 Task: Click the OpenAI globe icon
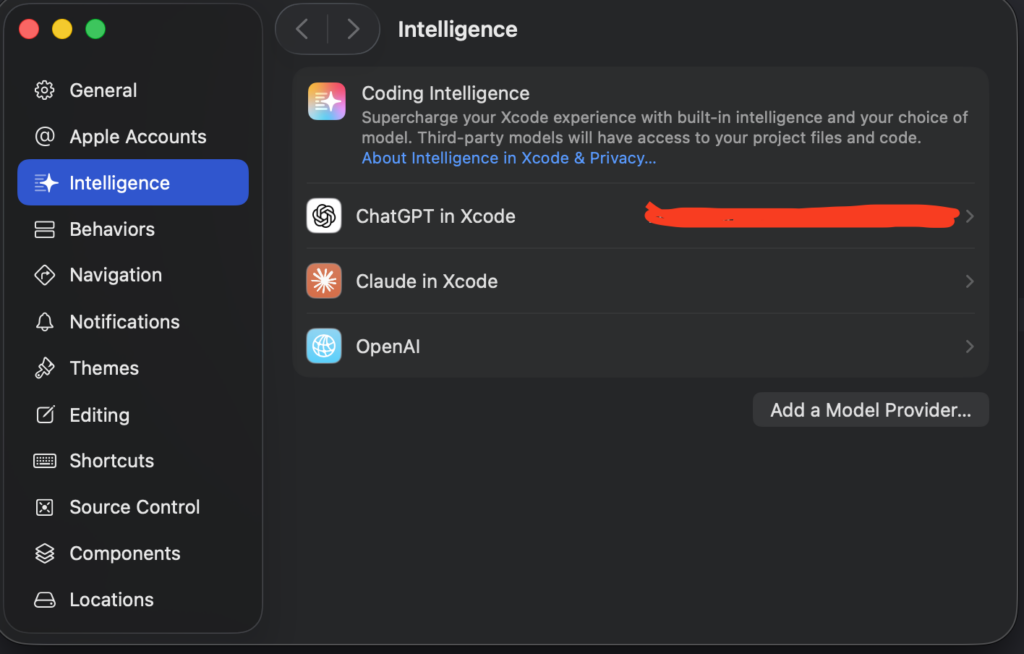click(x=324, y=346)
